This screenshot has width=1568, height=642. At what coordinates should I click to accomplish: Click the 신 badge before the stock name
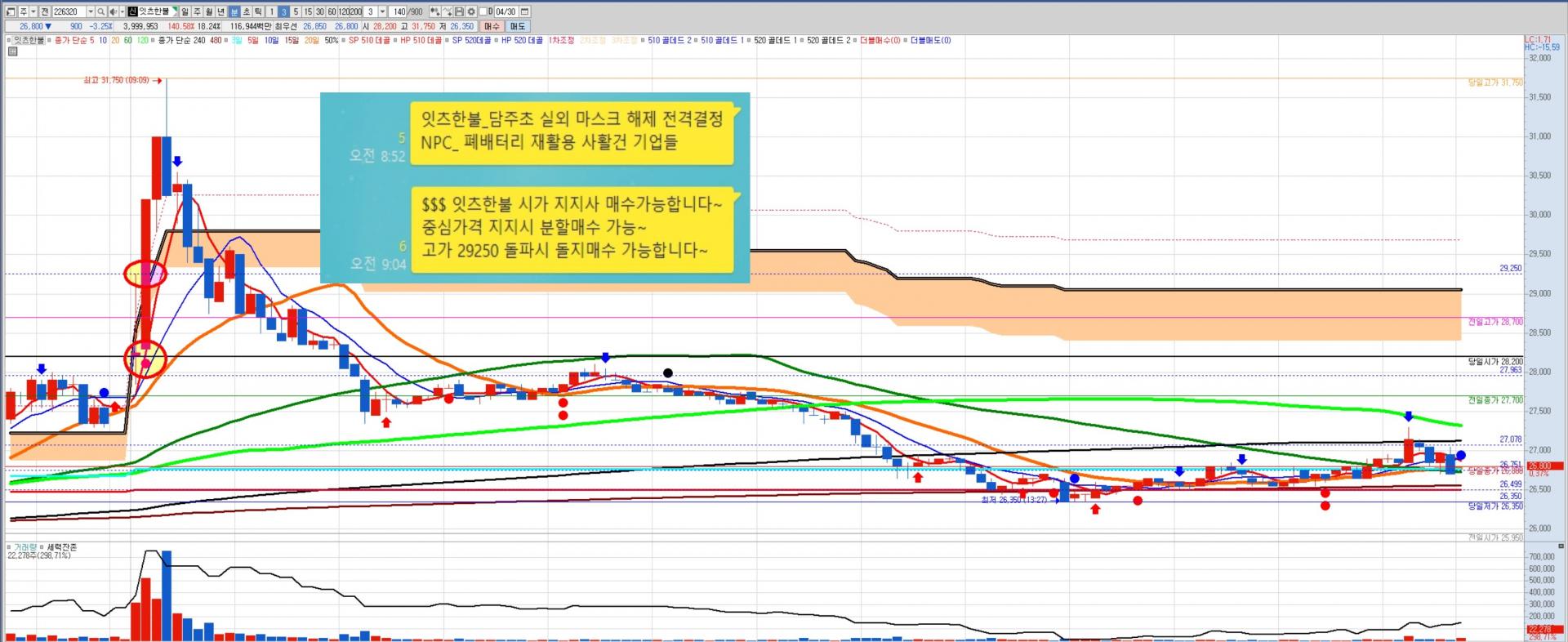[x=132, y=12]
